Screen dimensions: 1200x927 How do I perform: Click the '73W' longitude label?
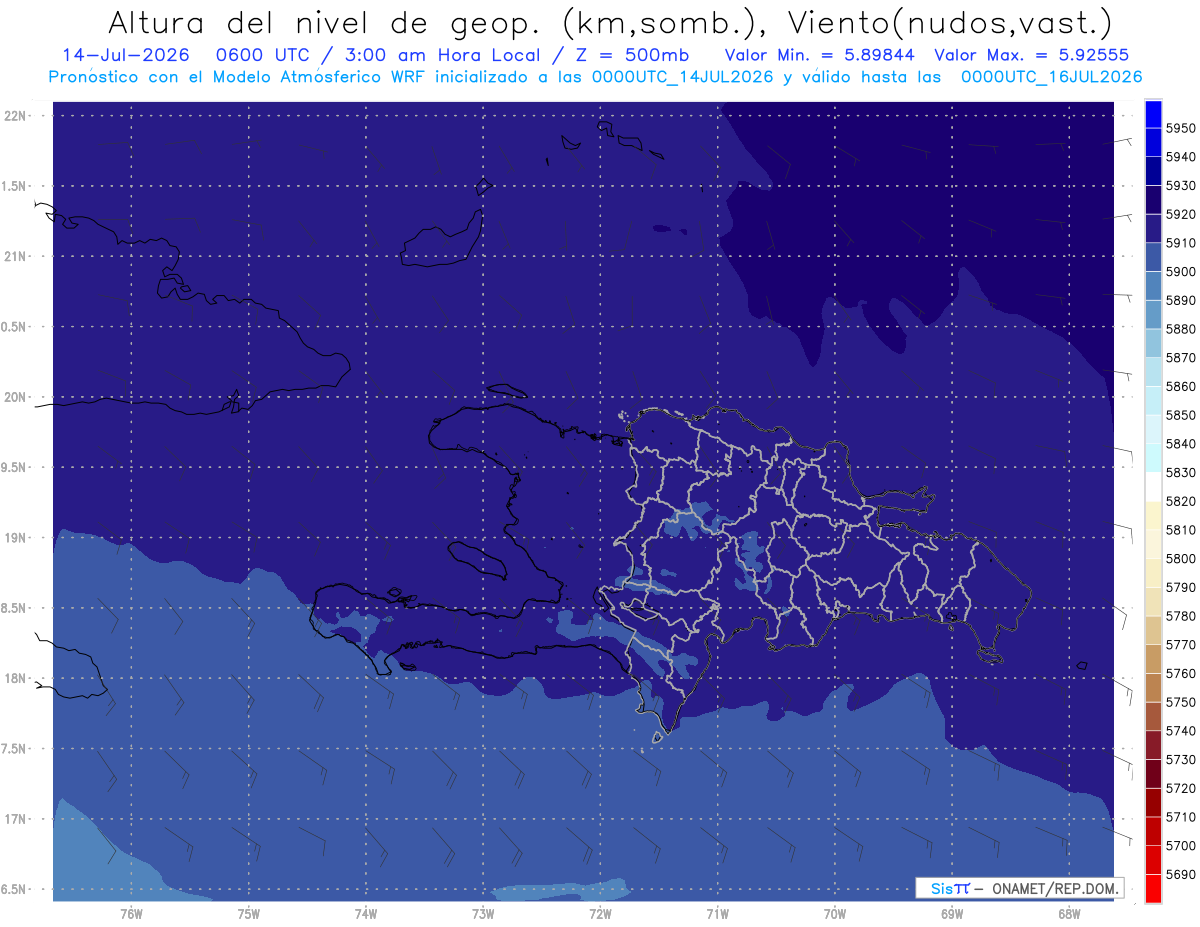[483, 913]
